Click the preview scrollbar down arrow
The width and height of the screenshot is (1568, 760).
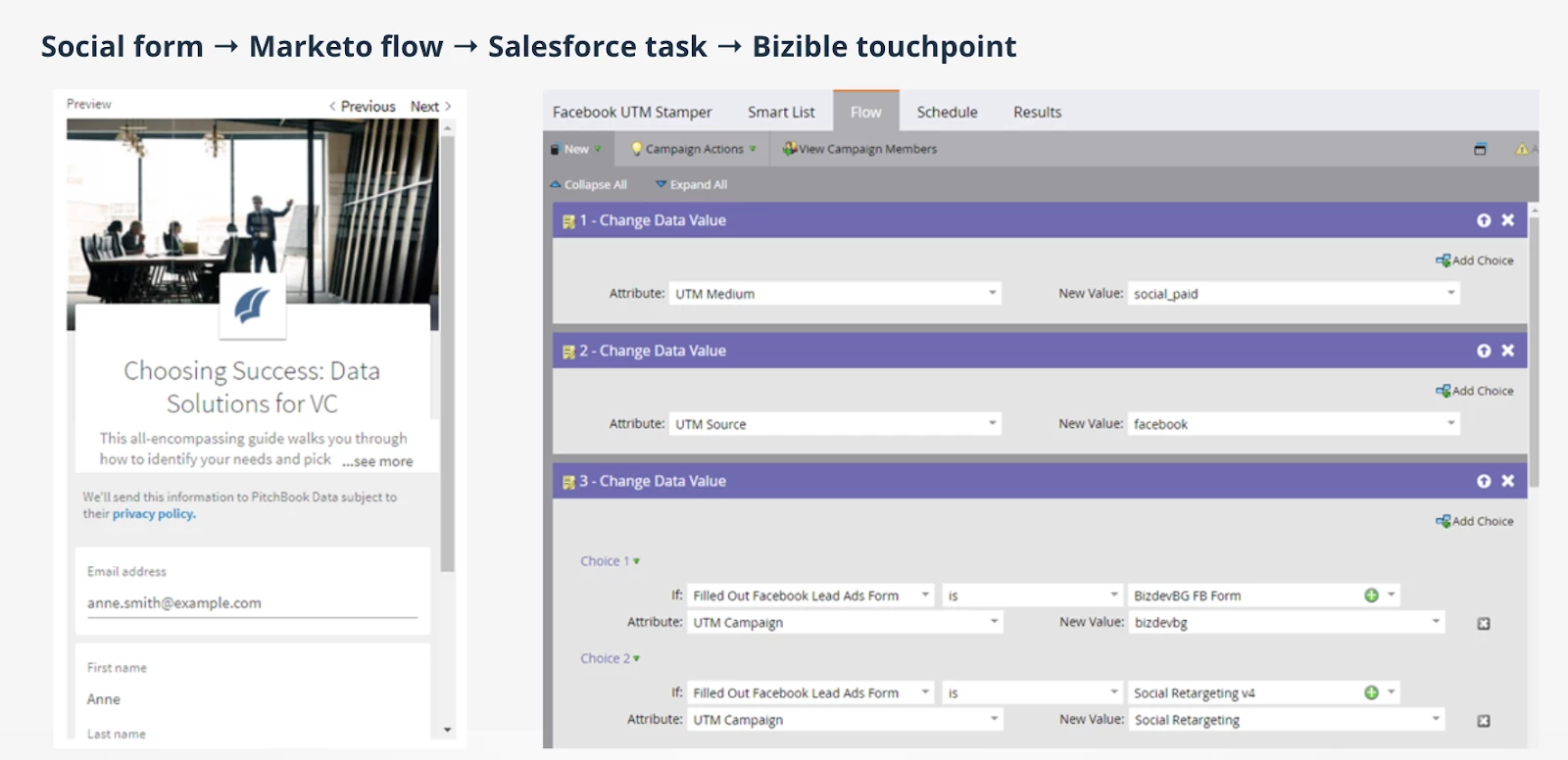[448, 730]
